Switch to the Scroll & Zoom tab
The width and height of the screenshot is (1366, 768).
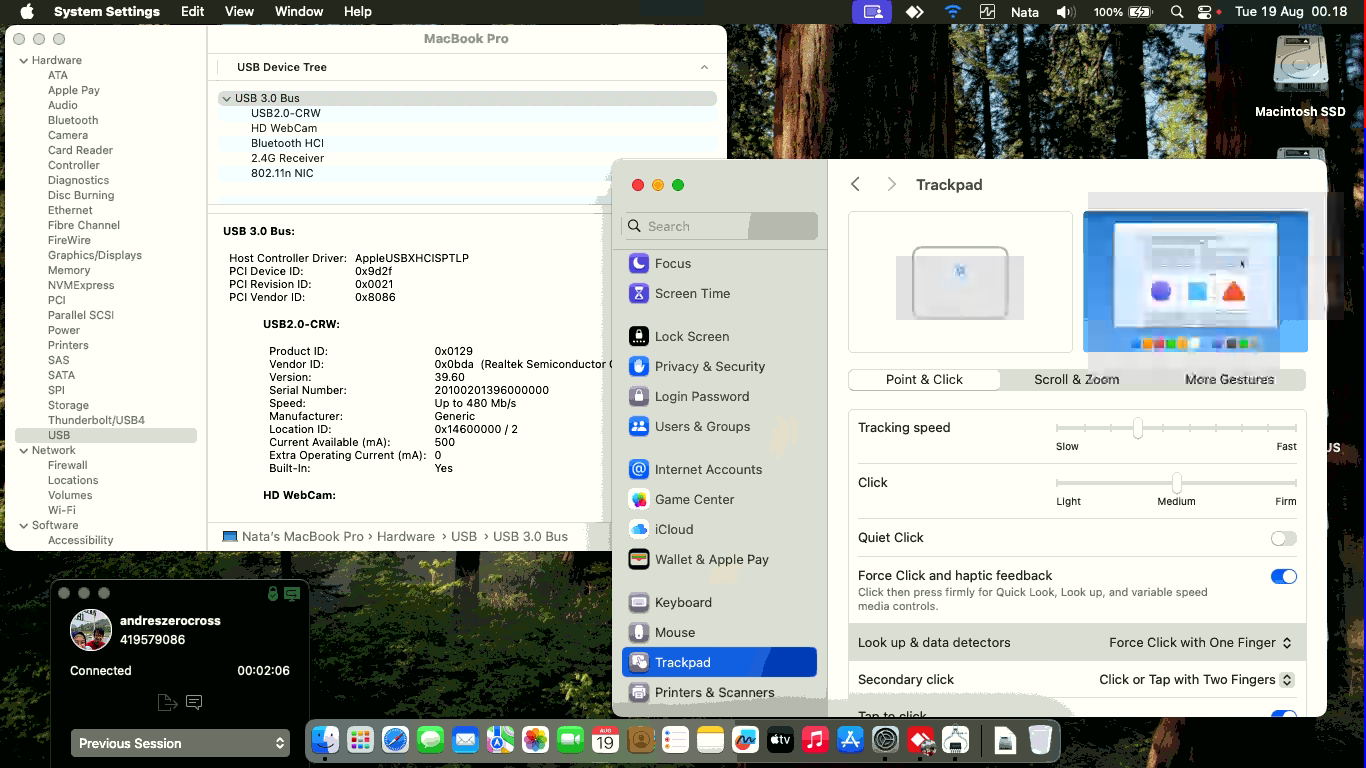[1076, 379]
